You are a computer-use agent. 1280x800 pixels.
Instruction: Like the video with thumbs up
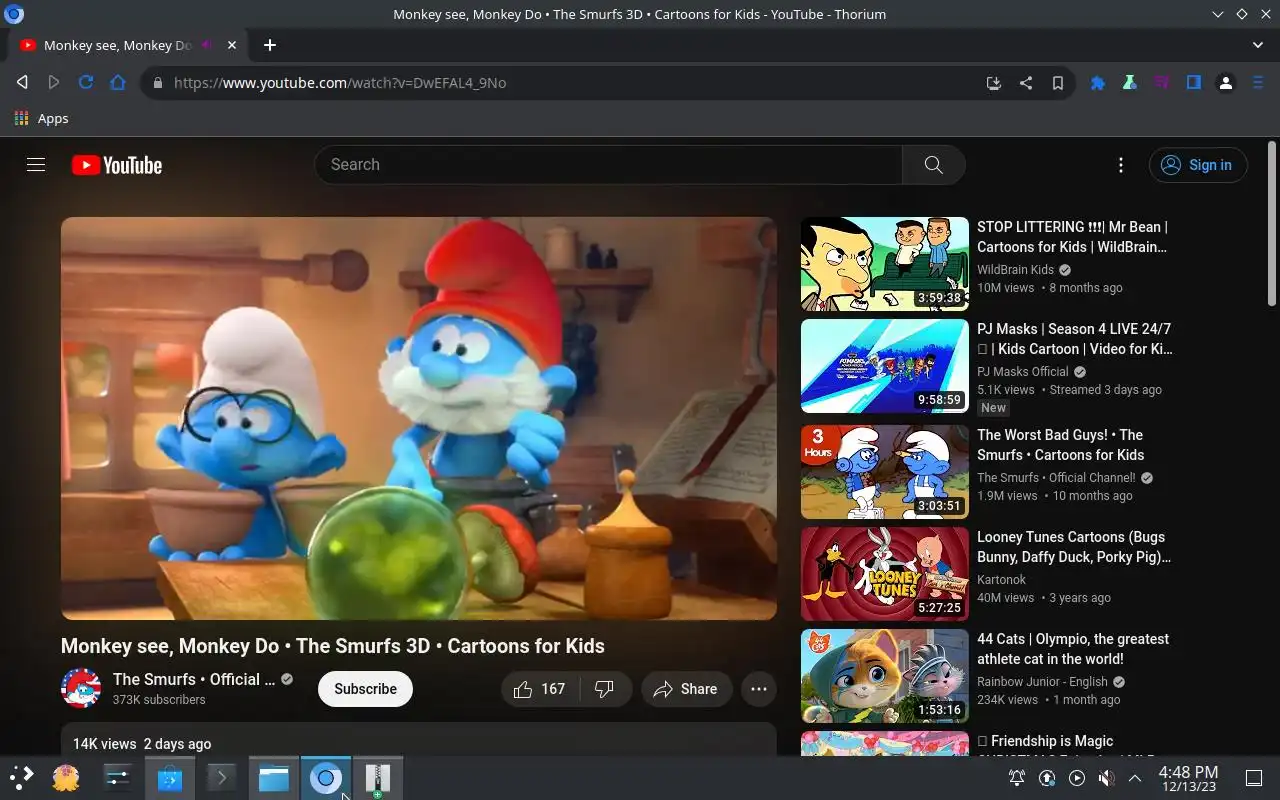(540, 689)
